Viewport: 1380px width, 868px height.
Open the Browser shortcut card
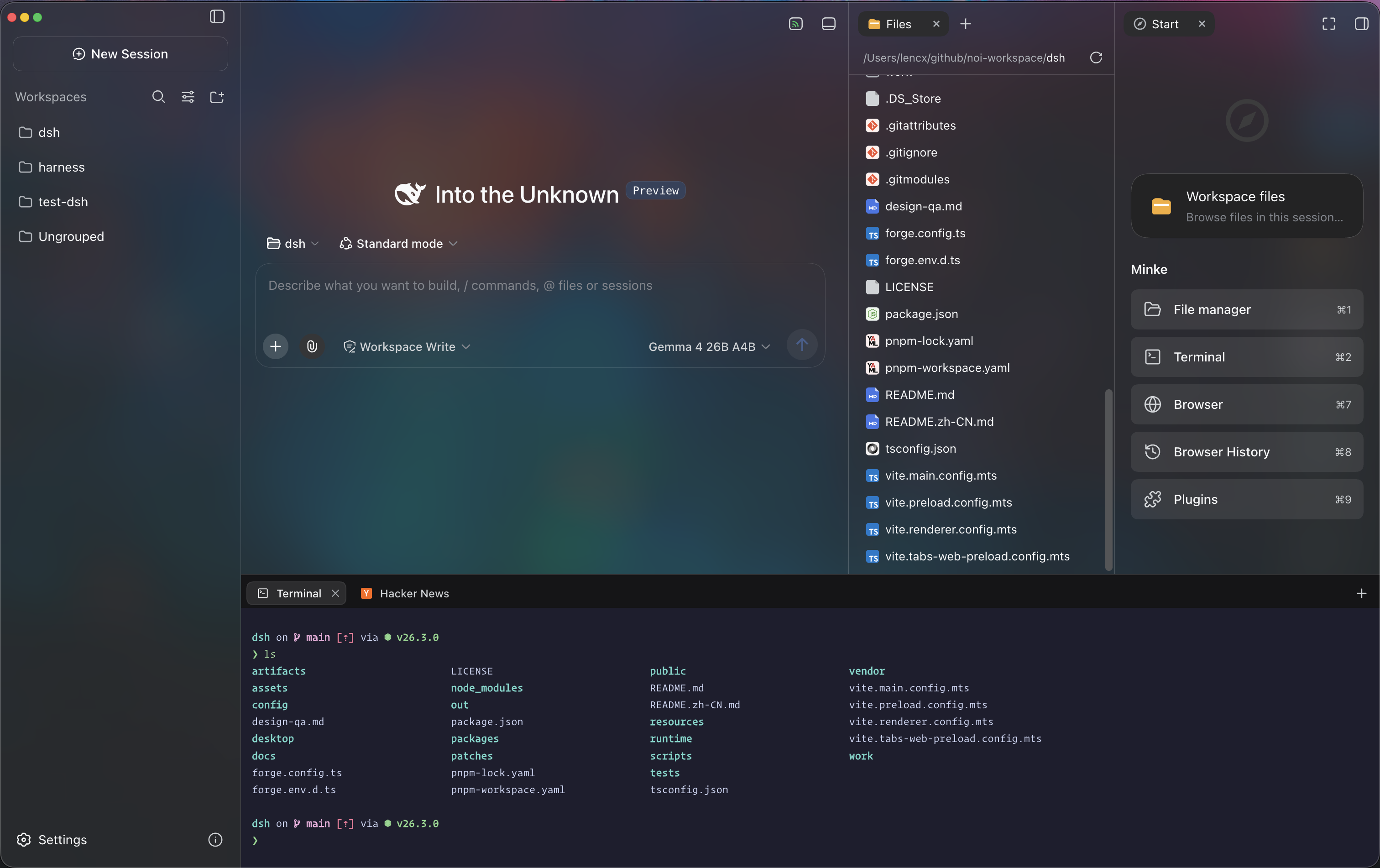click(x=1246, y=404)
